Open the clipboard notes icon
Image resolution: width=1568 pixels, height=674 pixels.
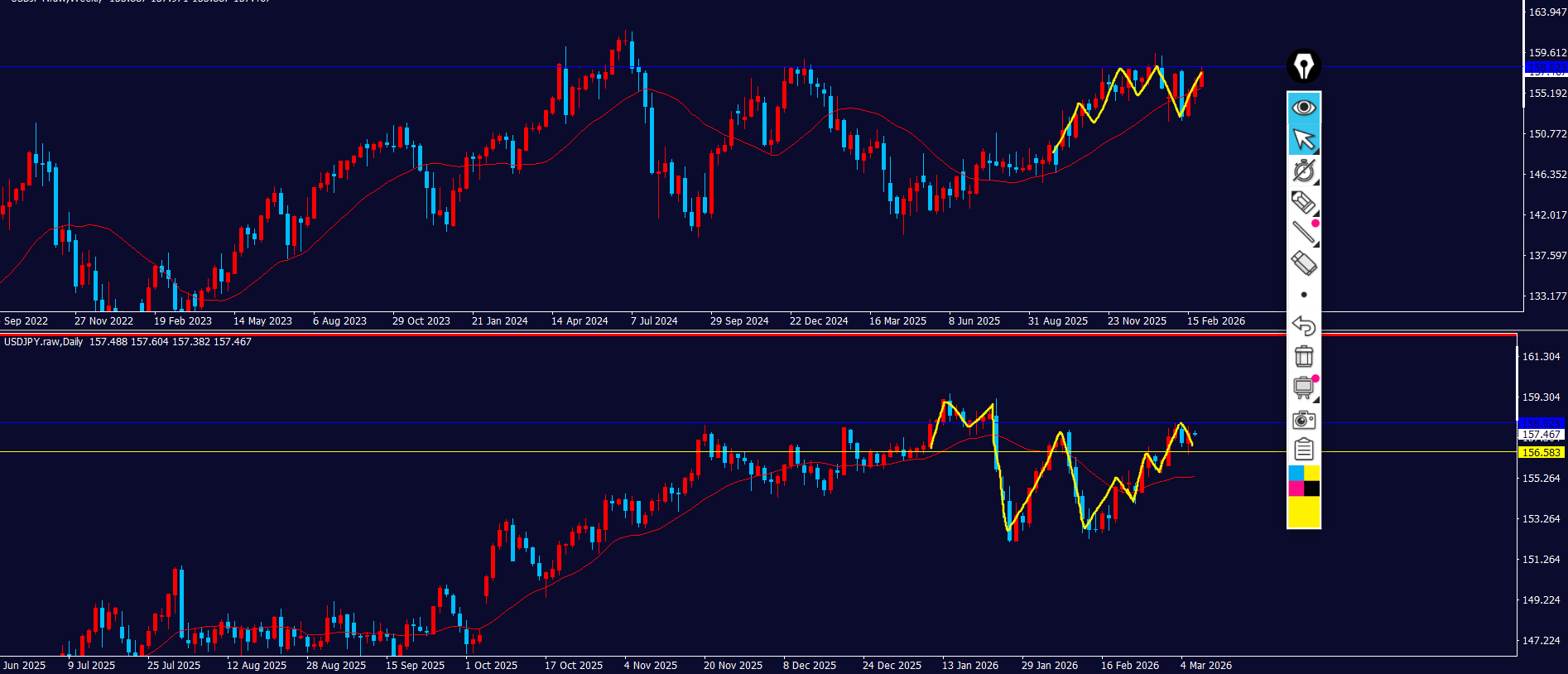(1303, 450)
